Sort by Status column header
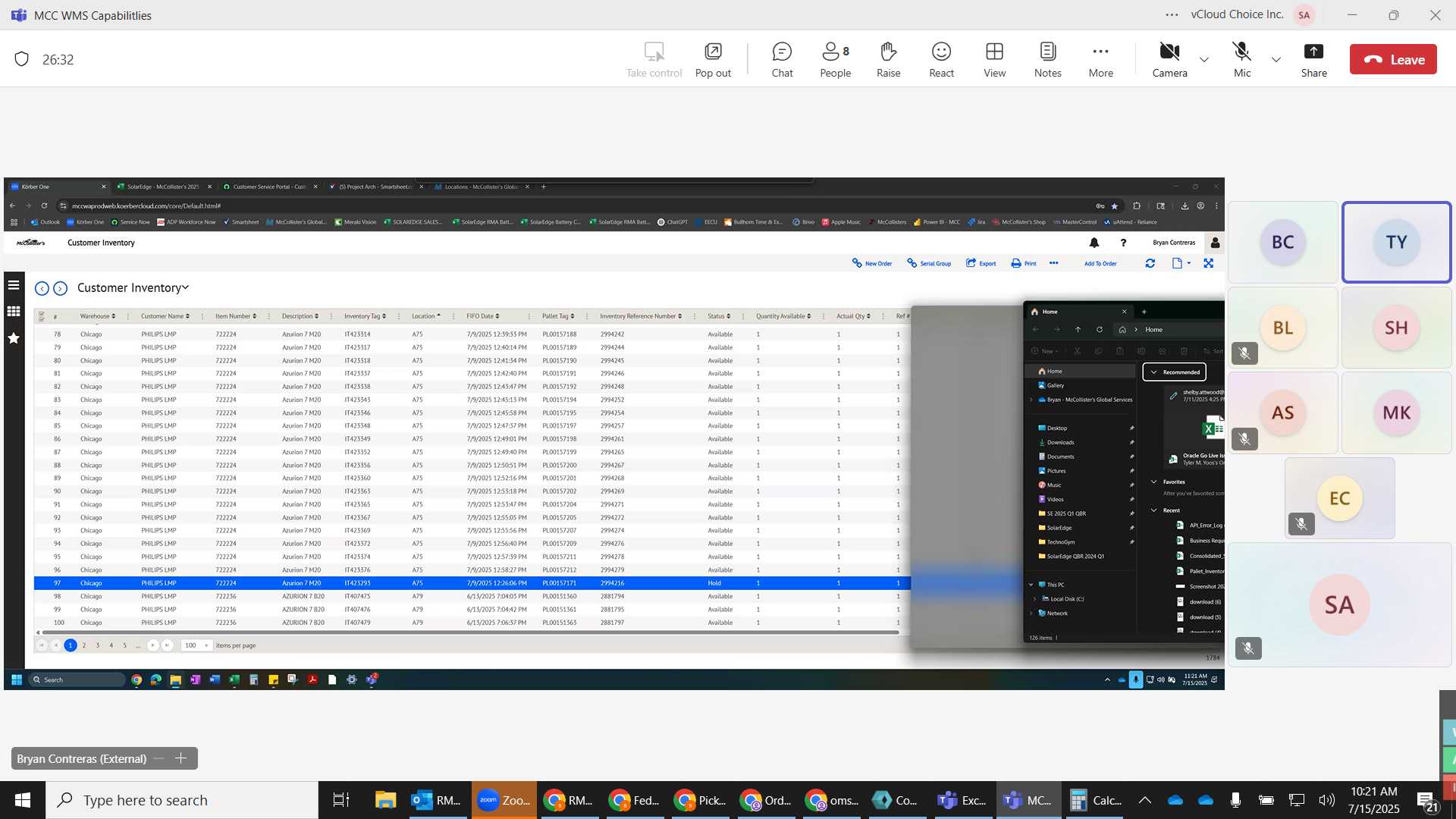 (719, 316)
